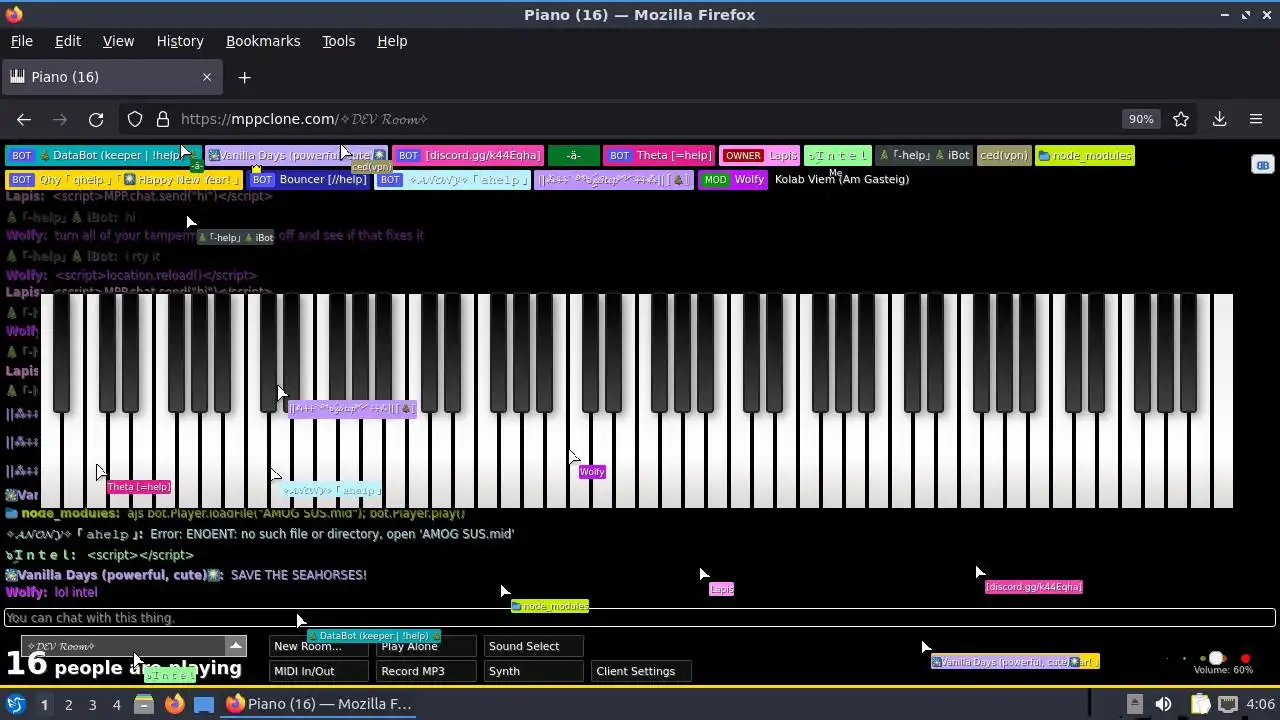Switch to workspace 2

(x=68, y=704)
